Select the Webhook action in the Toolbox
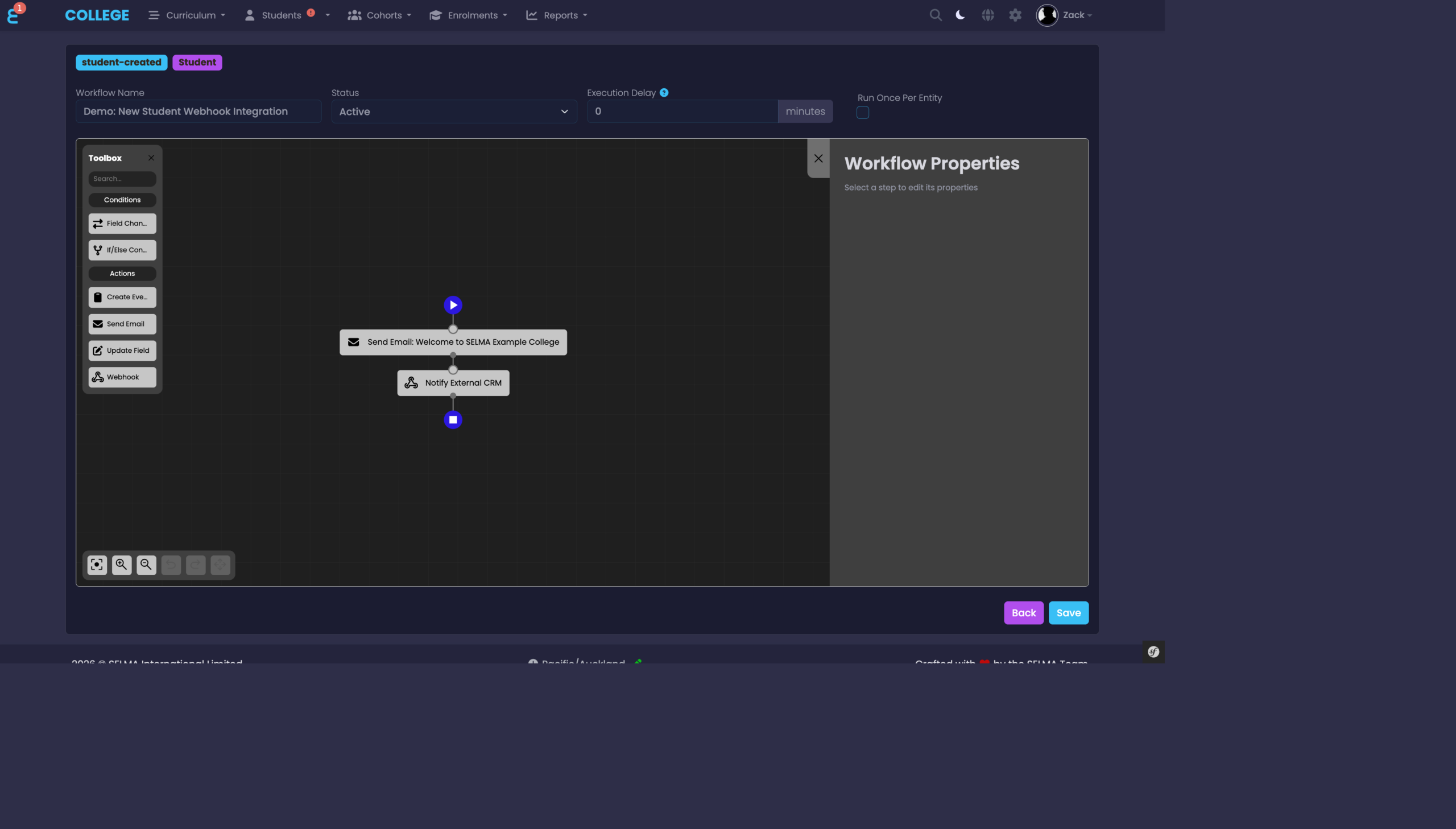Viewport: 1456px width, 829px height. [x=122, y=377]
